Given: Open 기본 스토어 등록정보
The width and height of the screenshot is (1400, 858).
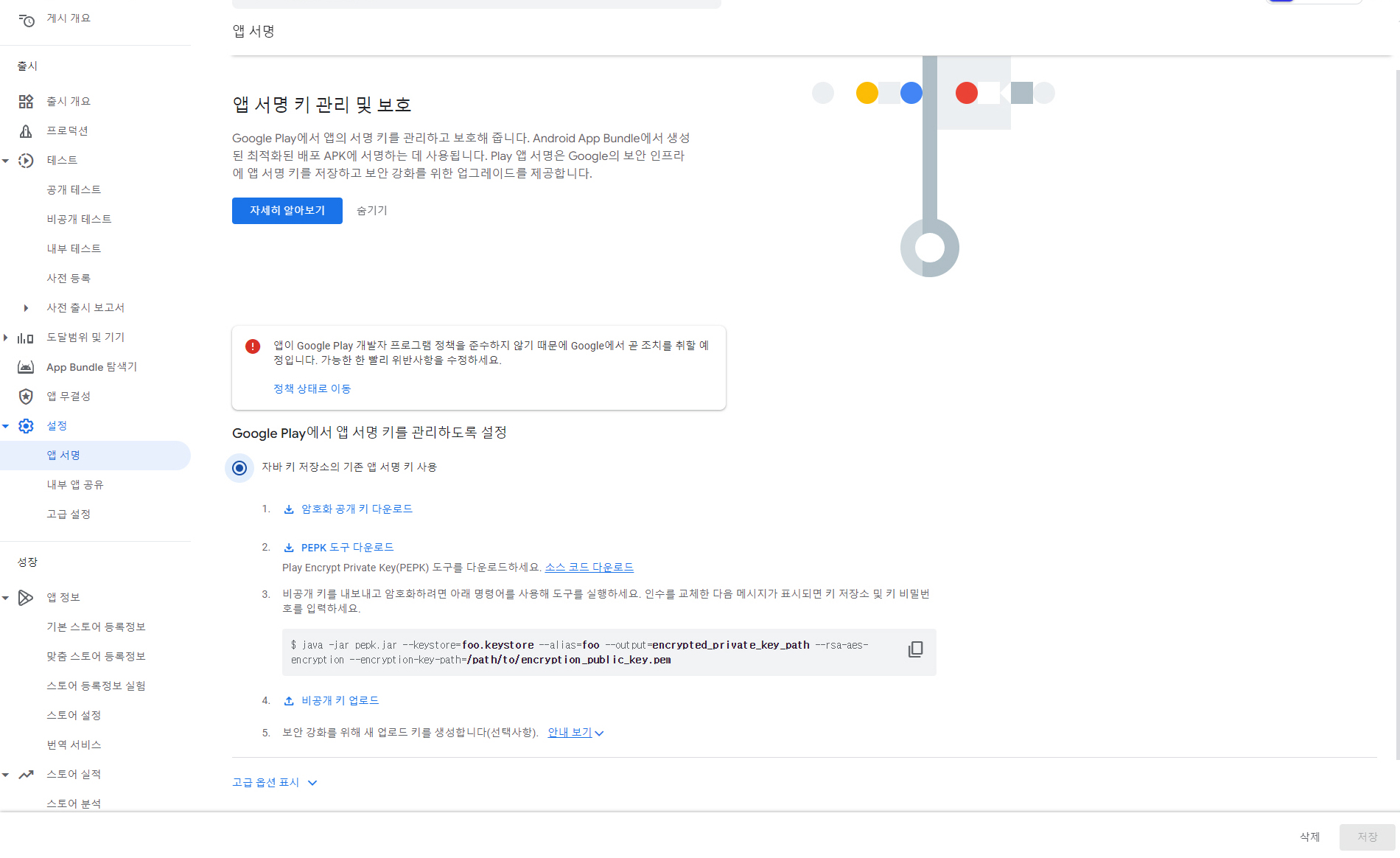Looking at the screenshot, I should [95, 627].
